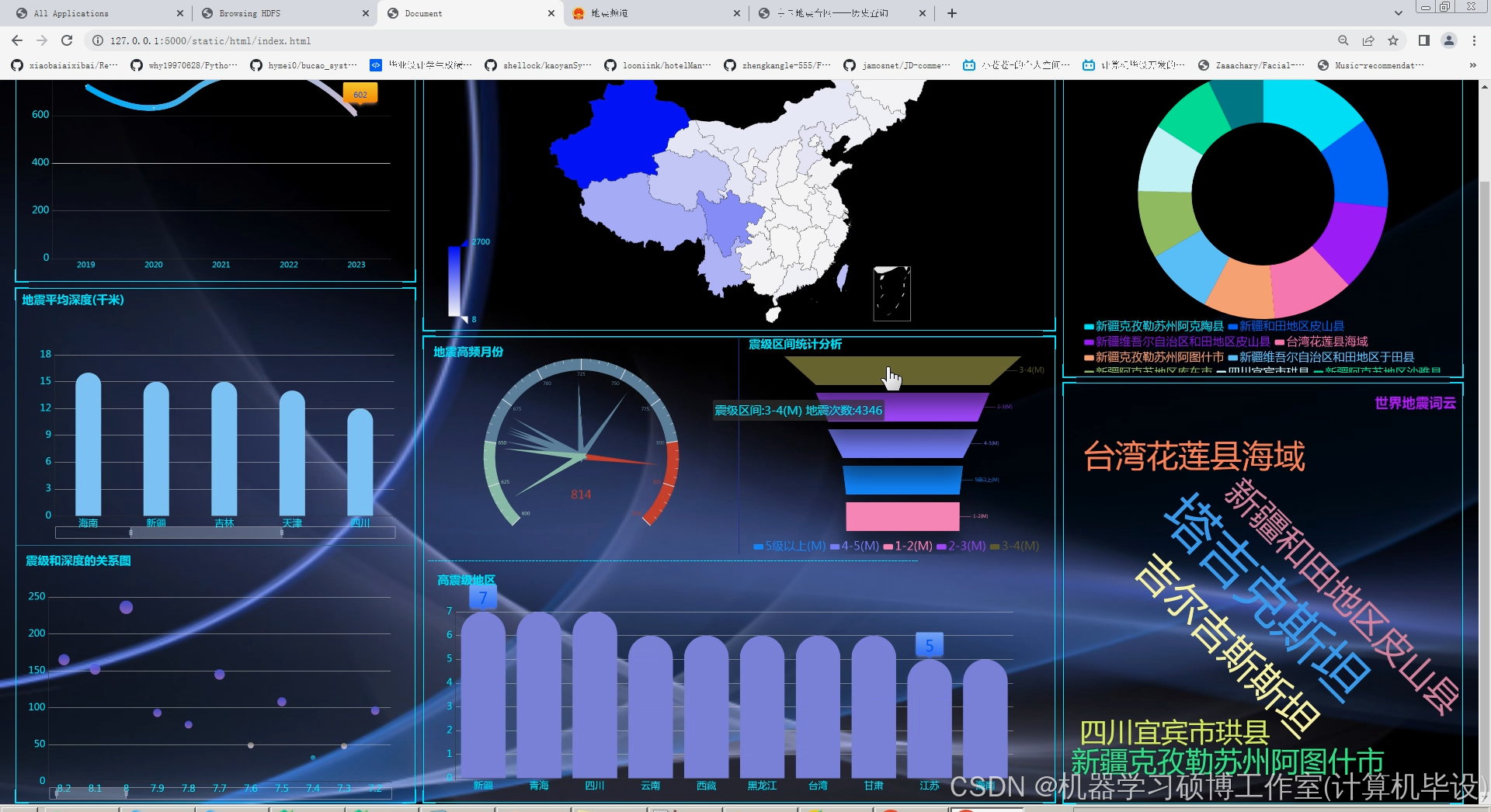Viewport: 1491px width, 812px height.
Task: Select the Document tab
Action: point(471,13)
